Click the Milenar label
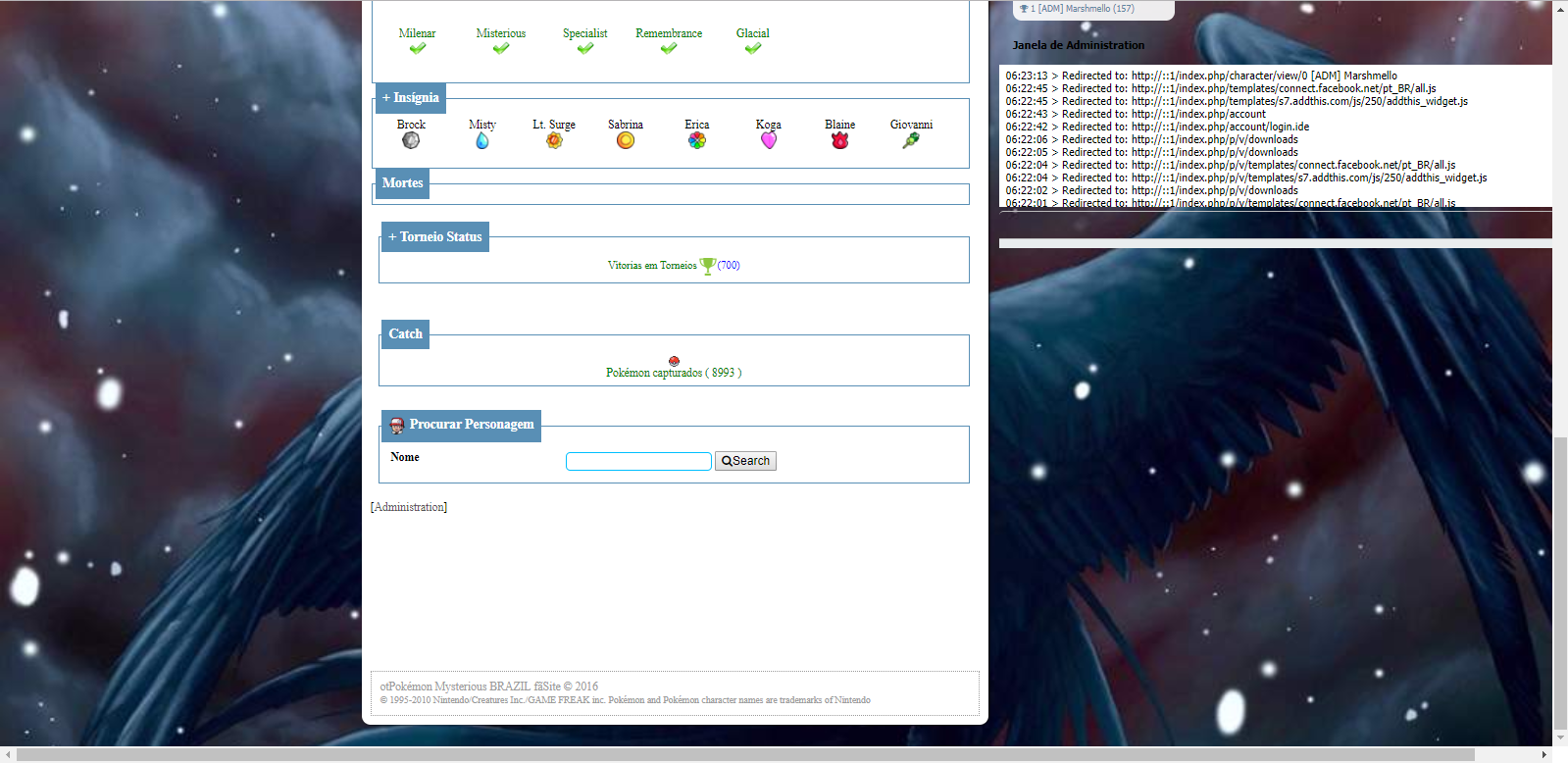Screen dimensions: 1568x763 (x=417, y=33)
